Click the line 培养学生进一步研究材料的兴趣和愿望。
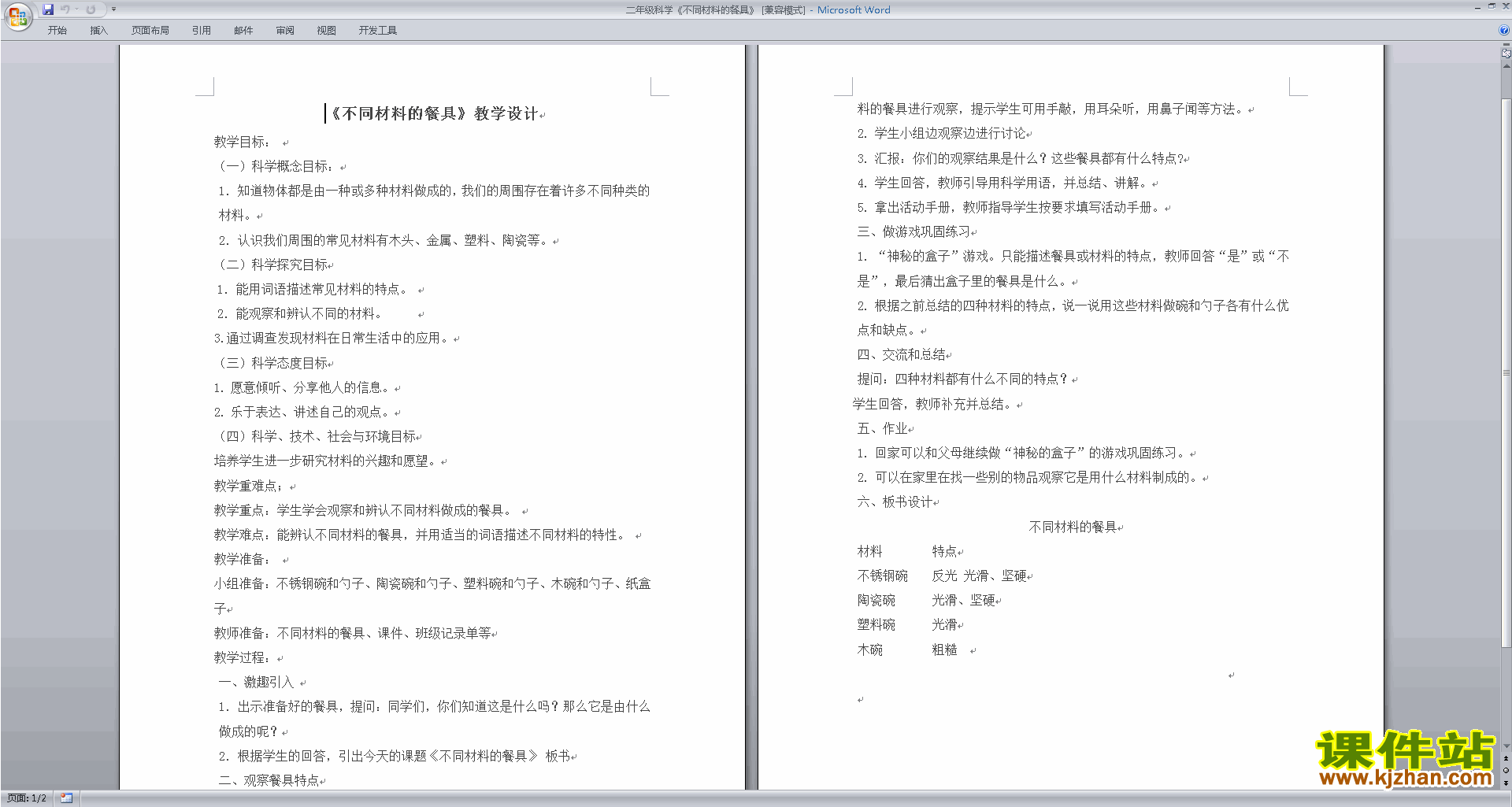The height and width of the screenshot is (807, 1512). pos(326,461)
